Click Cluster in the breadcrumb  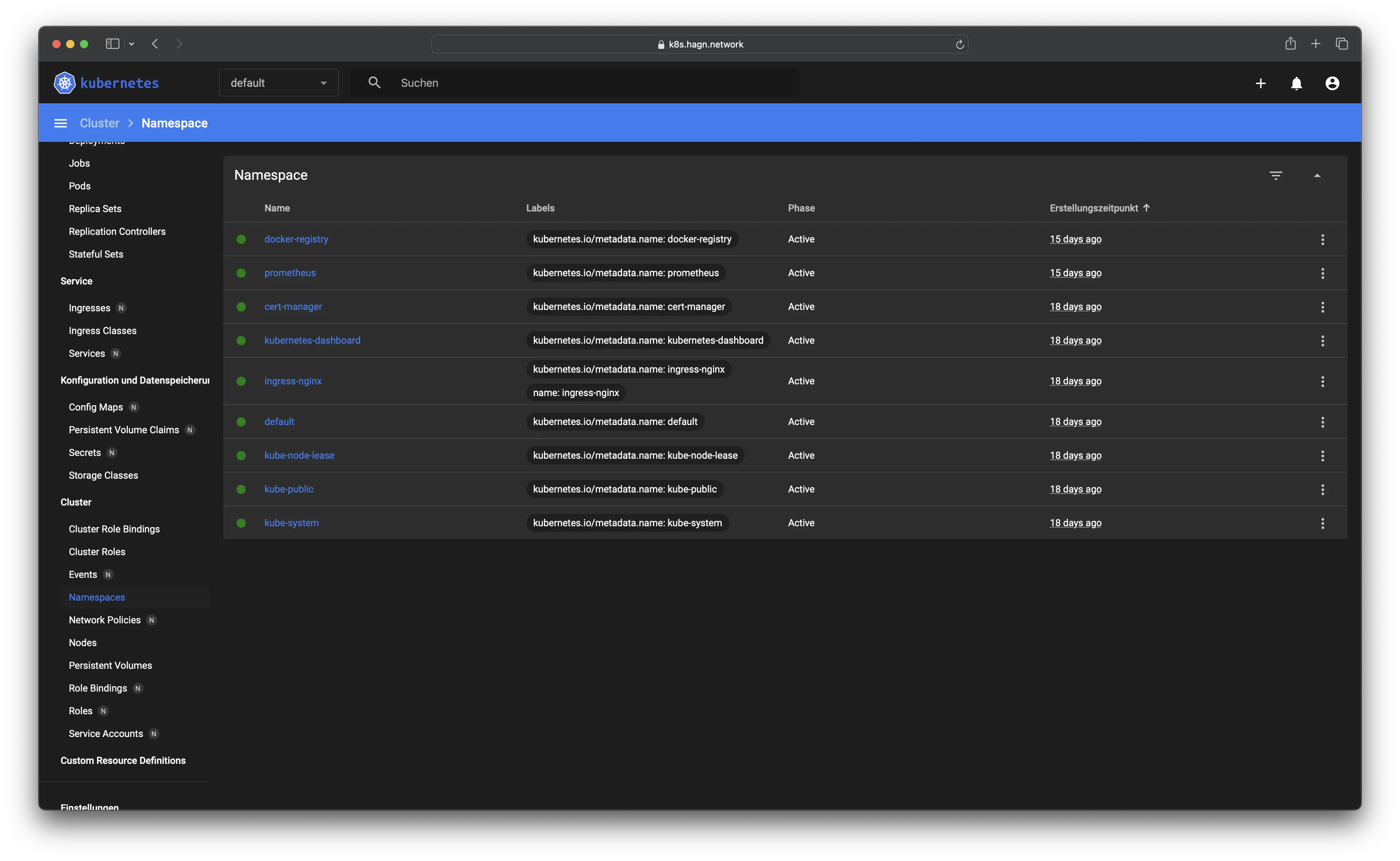pos(100,124)
